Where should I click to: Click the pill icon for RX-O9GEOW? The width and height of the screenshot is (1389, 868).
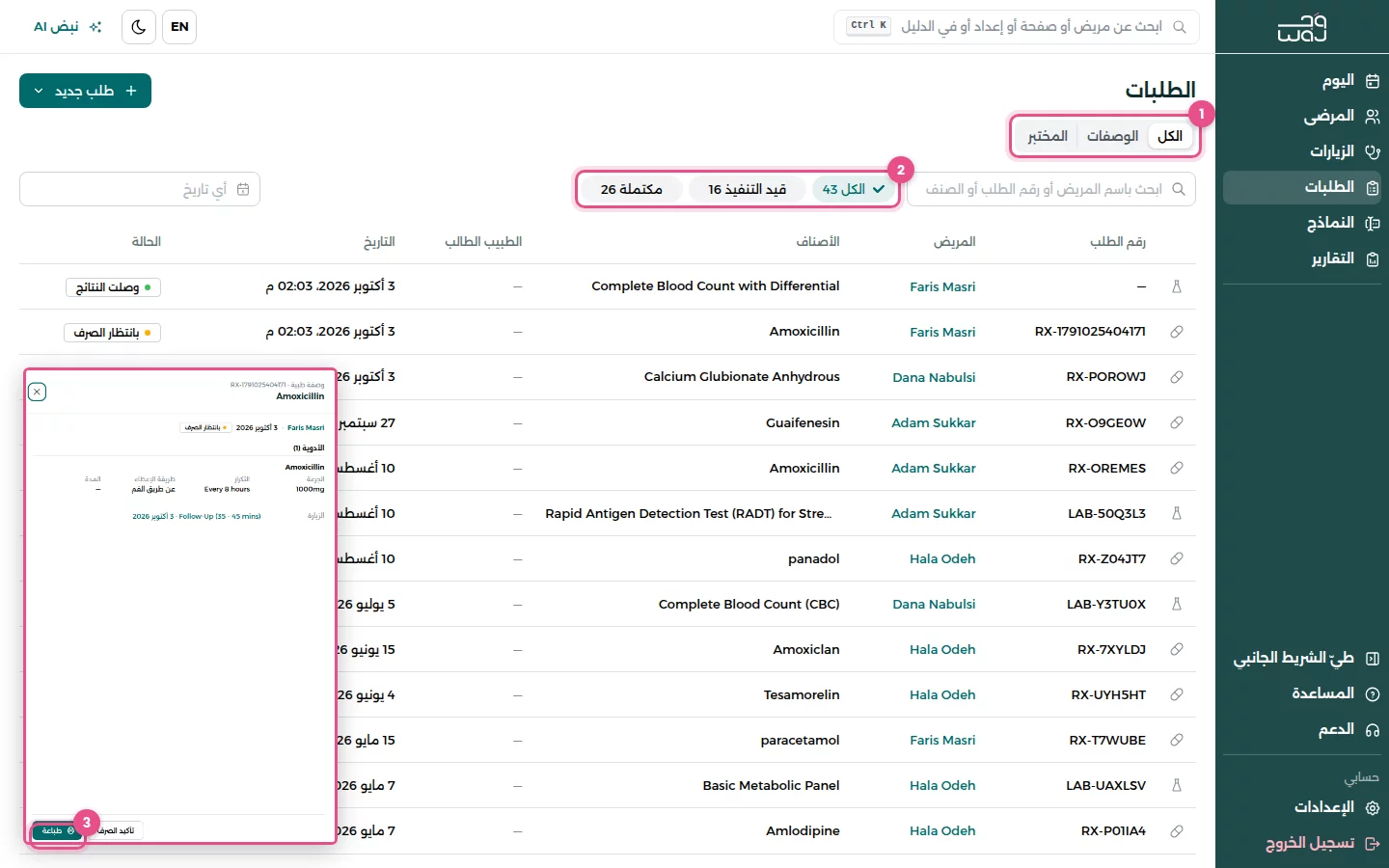pos(1177,422)
